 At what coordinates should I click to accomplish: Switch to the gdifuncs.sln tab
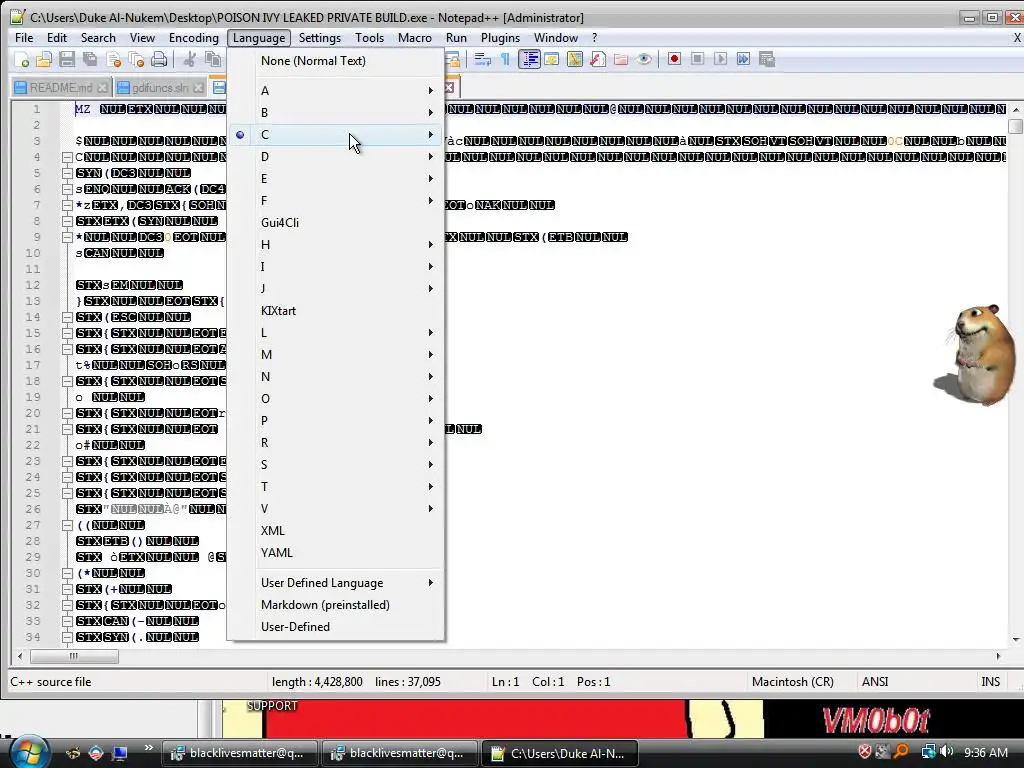click(x=159, y=88)
